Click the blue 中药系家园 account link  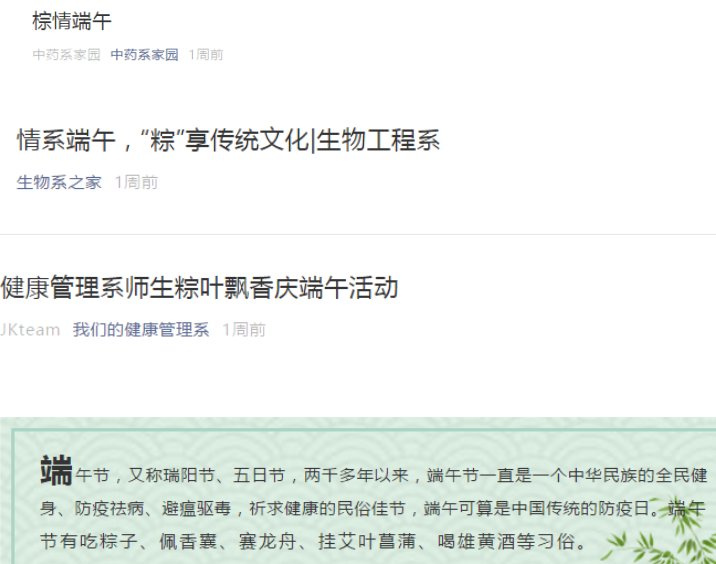(144, 55)
